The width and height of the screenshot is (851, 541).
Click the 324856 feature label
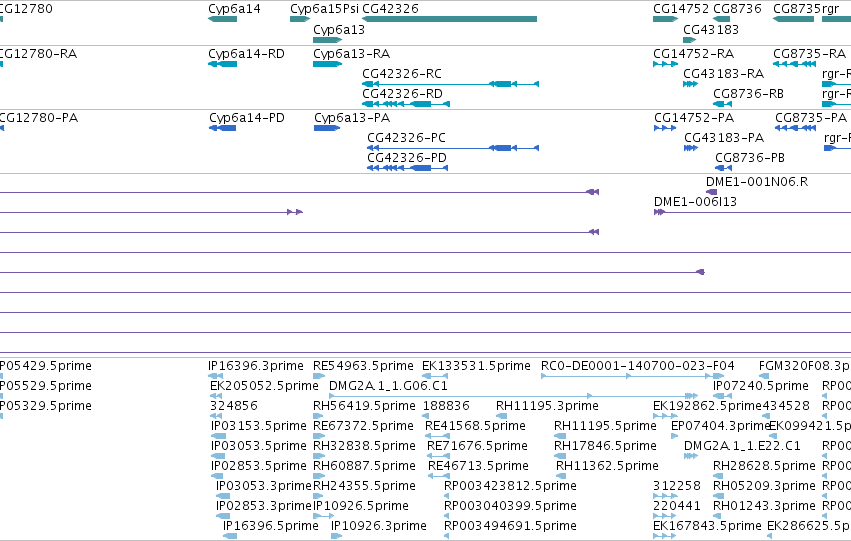(234, 406)
